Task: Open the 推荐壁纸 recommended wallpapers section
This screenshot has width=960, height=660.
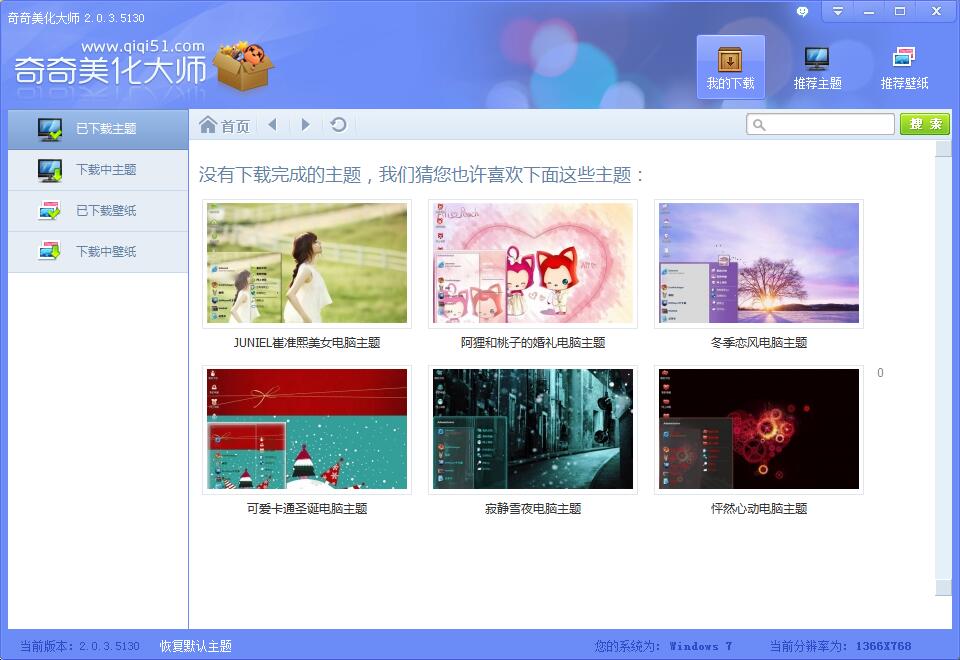Action: point(904,67)
